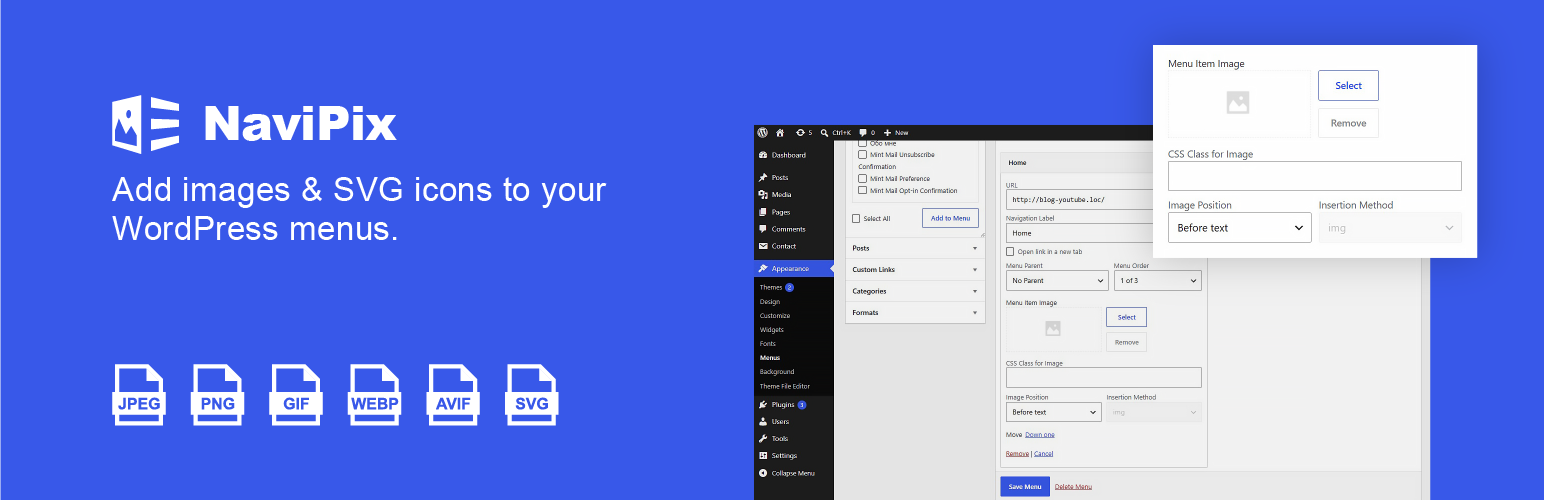This screenshot has height=500, width=1544.
Task: Expand the Posts accordion section
Action: click(915, 248)
